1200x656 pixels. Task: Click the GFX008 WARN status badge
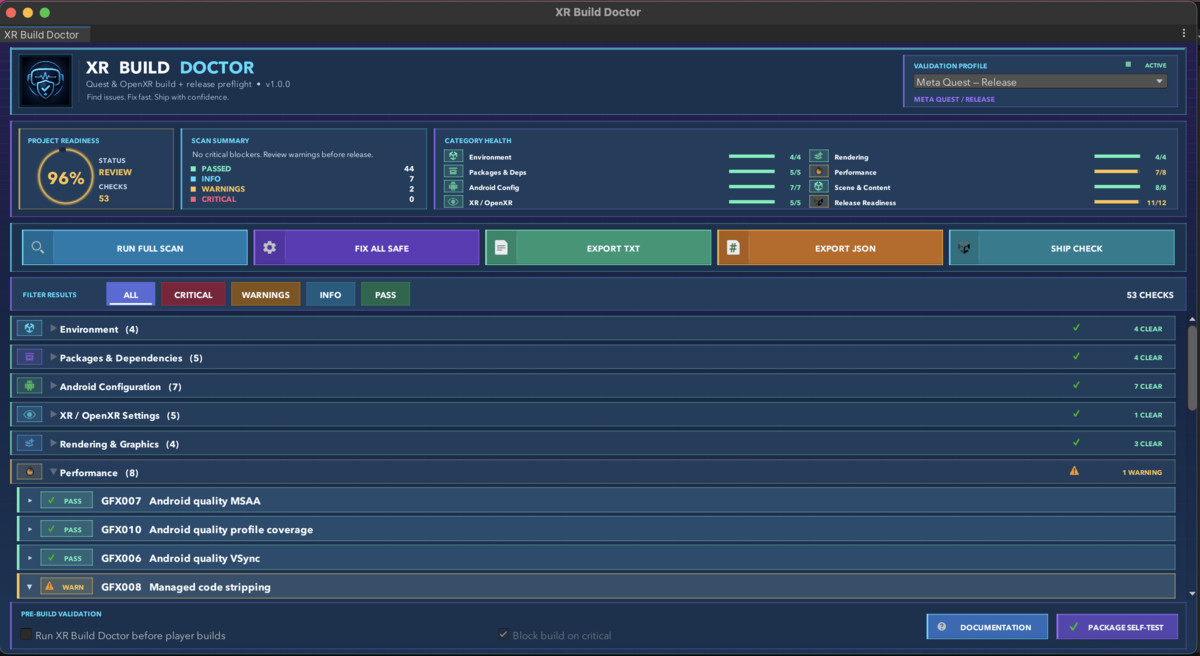[66, 587]
